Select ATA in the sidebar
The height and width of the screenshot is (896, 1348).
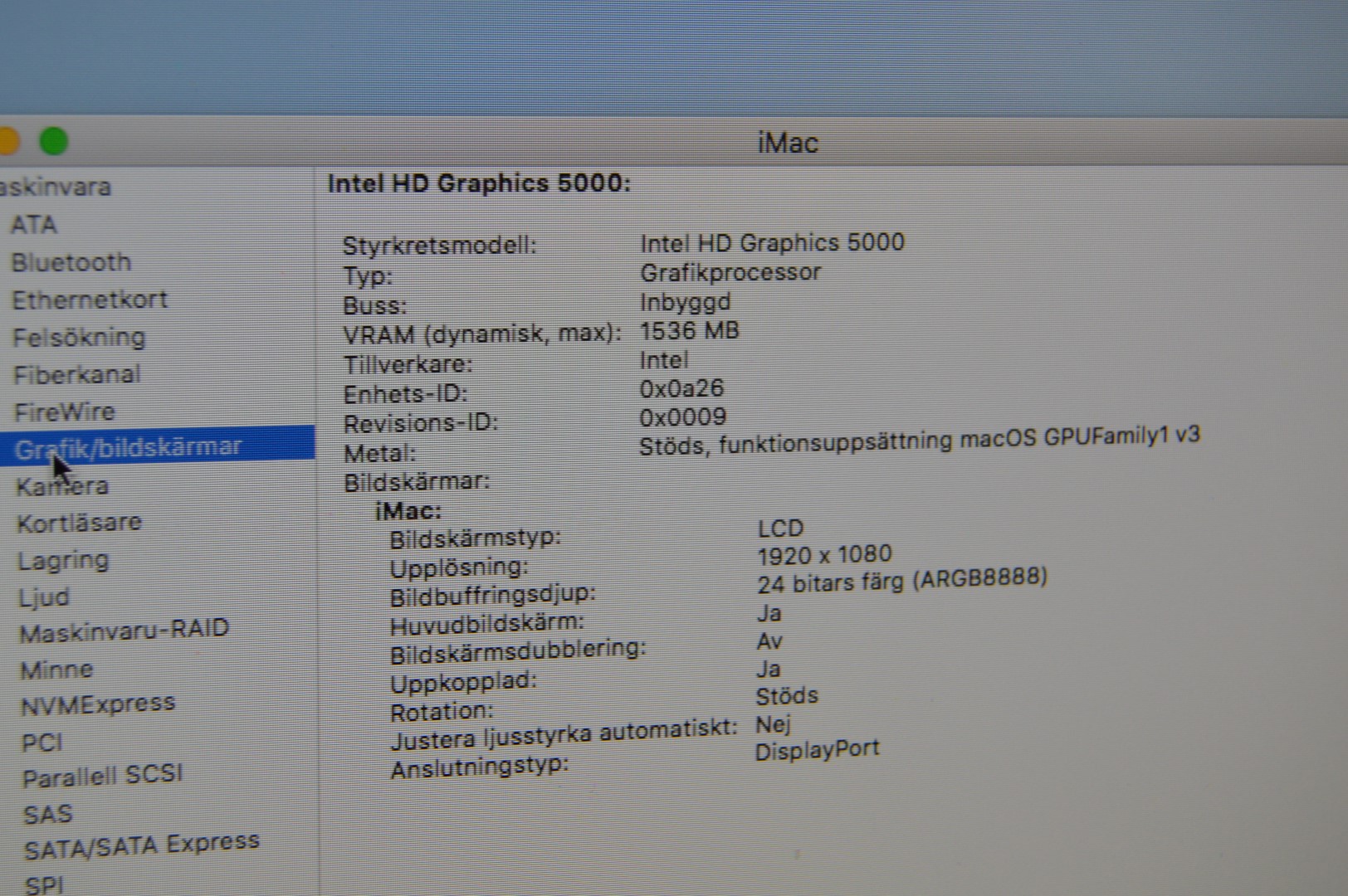[34, 225]
